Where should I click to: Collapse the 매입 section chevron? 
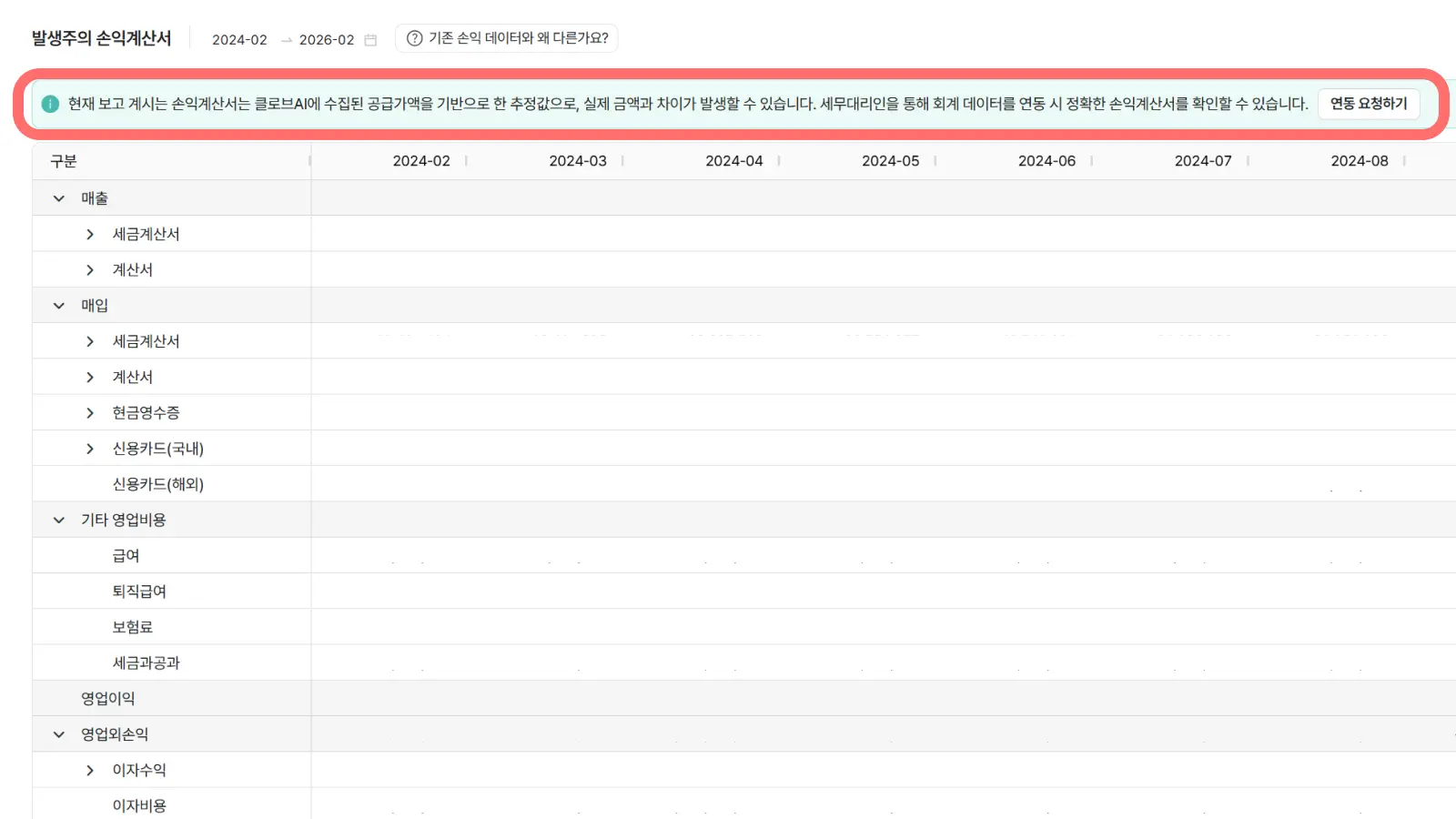coord(59,306)
